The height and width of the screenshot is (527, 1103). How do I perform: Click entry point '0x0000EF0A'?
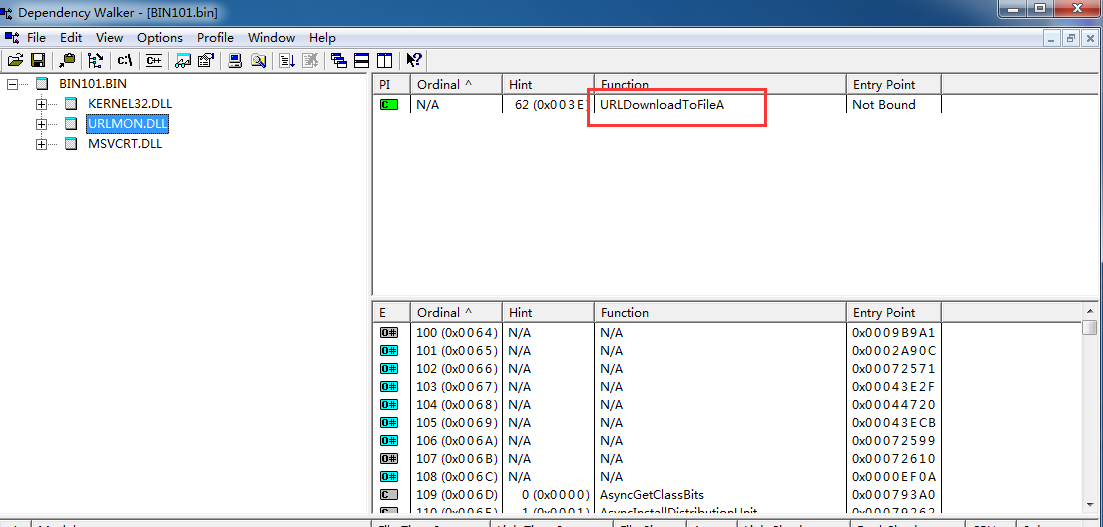893,476
